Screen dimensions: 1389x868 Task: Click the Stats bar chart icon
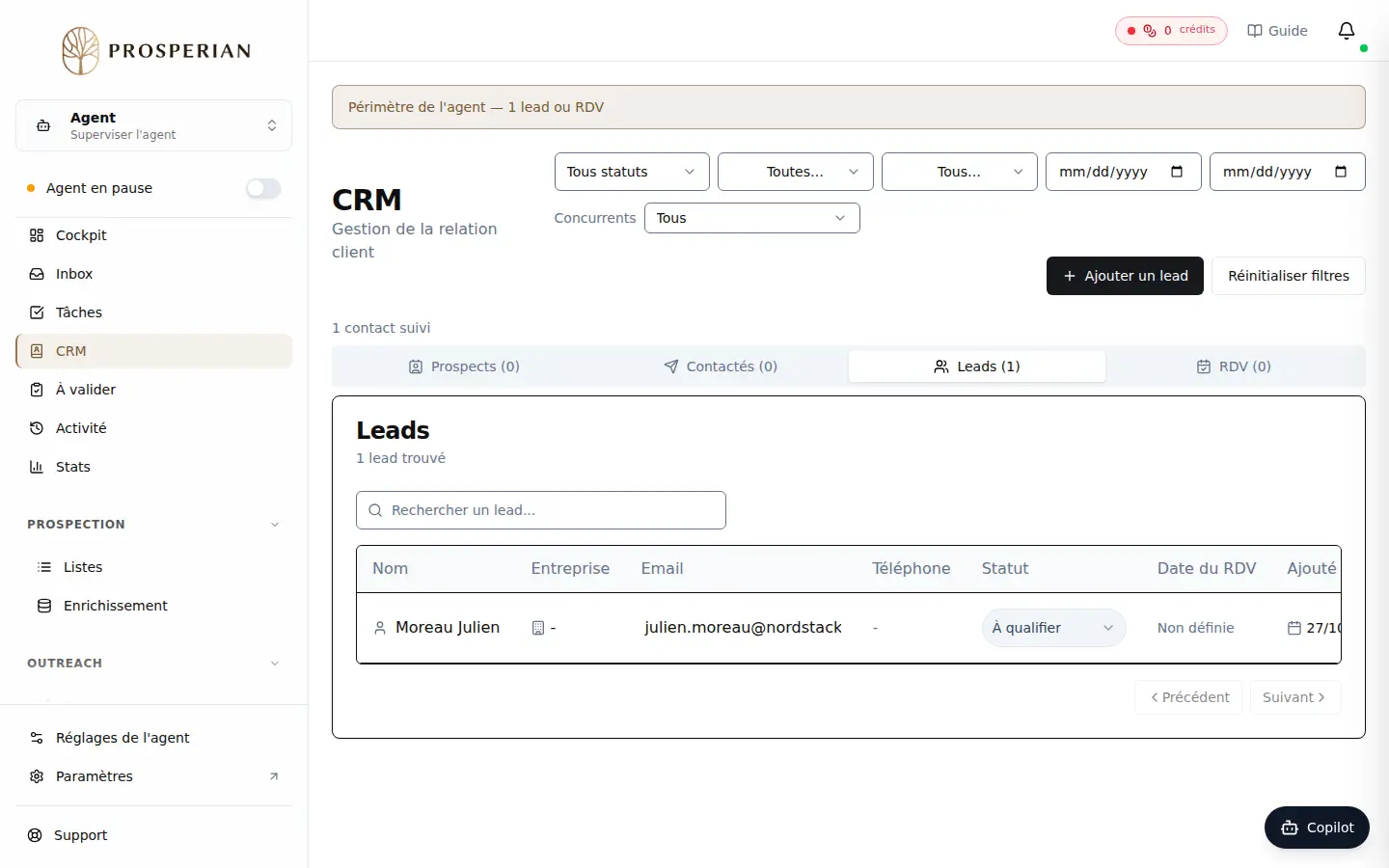coord(37,467)
